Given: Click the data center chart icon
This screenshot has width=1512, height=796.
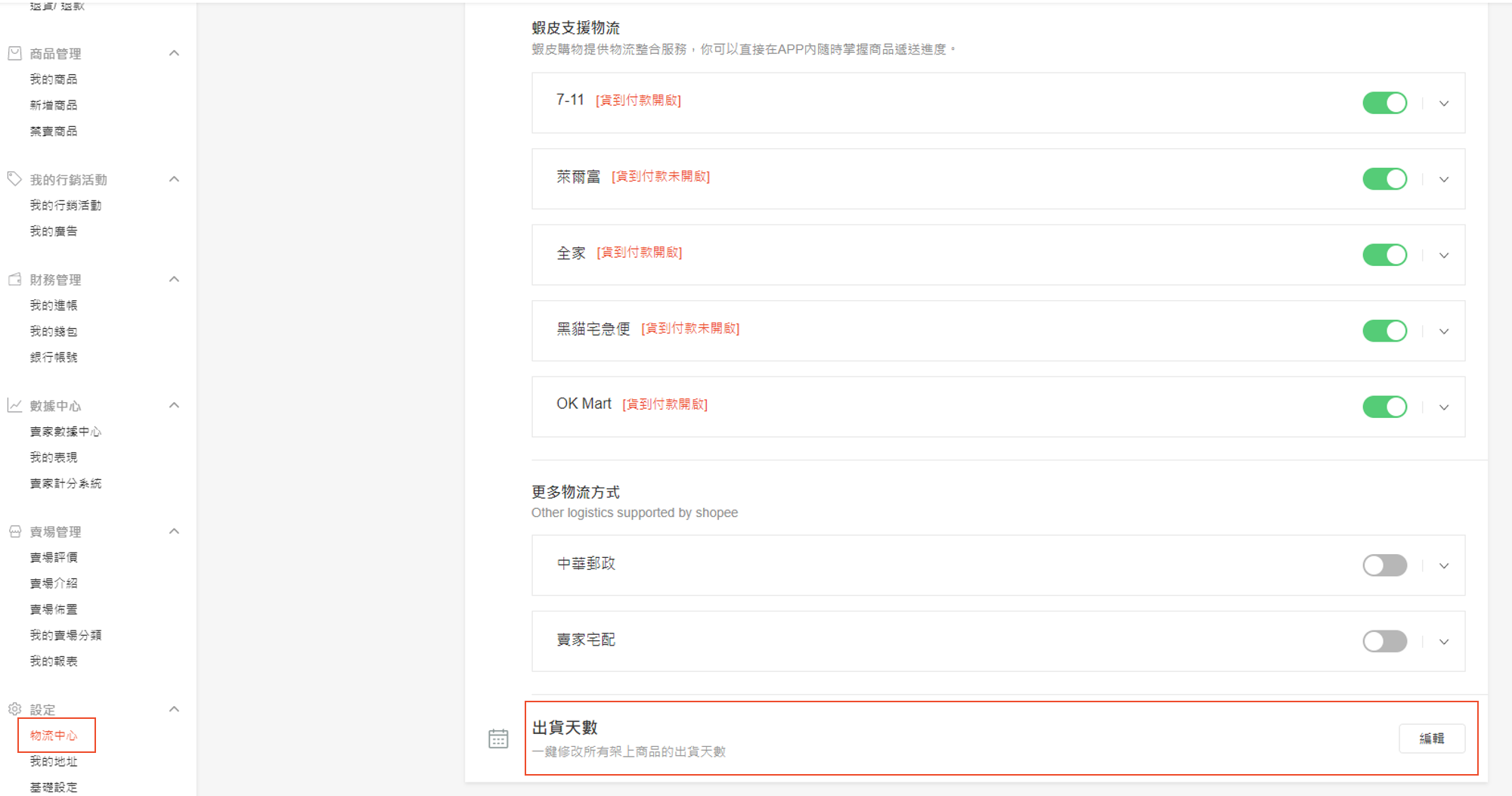Looking at the screenshot, I should tap(14, 406).
